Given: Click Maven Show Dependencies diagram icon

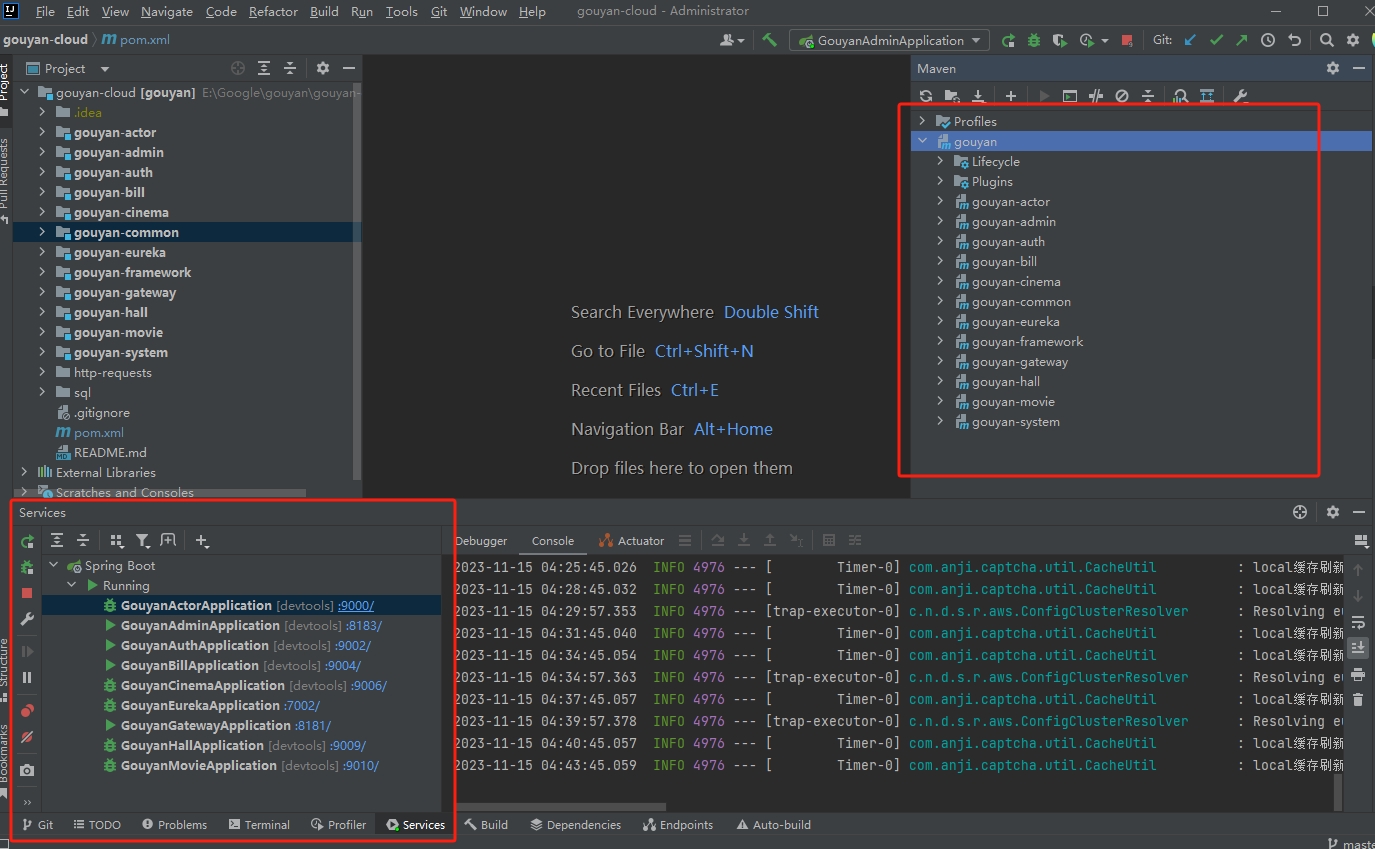Looking at the screenshot, I should coord(1207,96).
